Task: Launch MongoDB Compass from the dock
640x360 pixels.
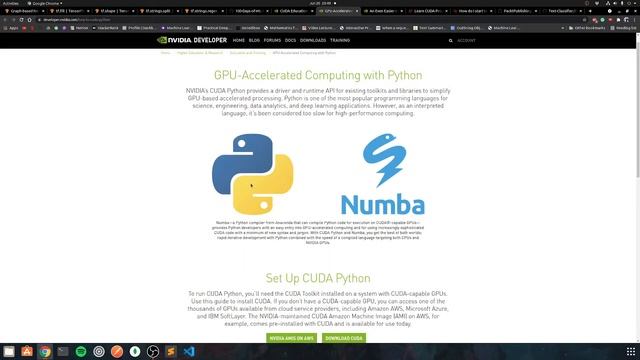Action: [x=135, y=351]
